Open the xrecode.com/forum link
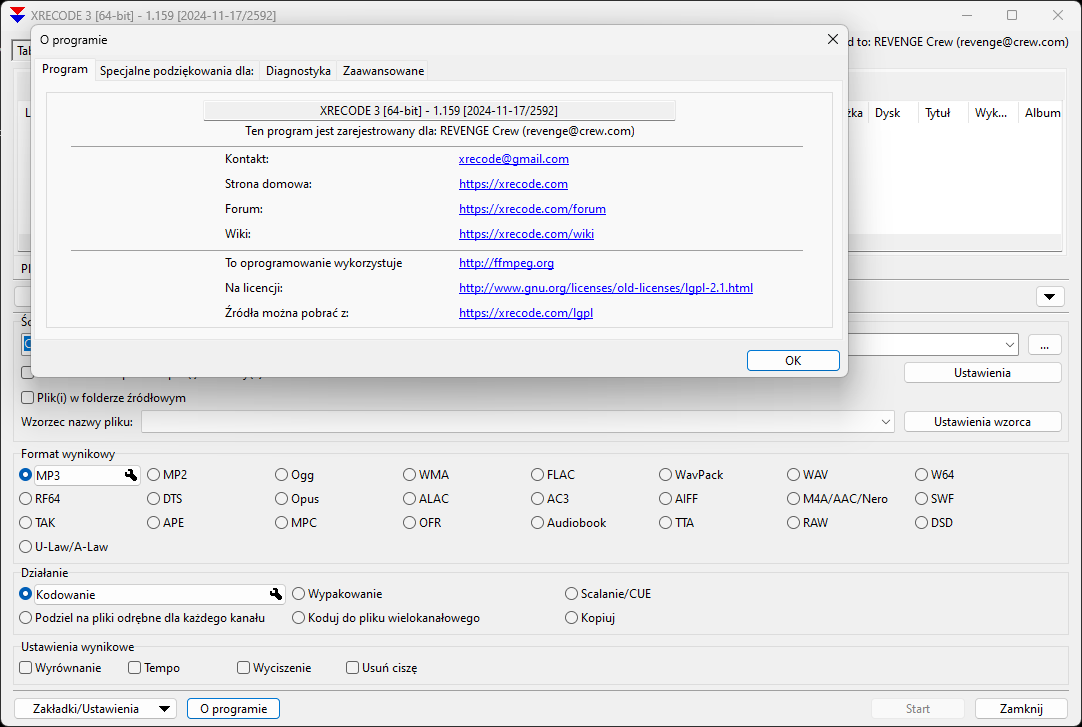The image size is (1082, 727). coord(532,209)
